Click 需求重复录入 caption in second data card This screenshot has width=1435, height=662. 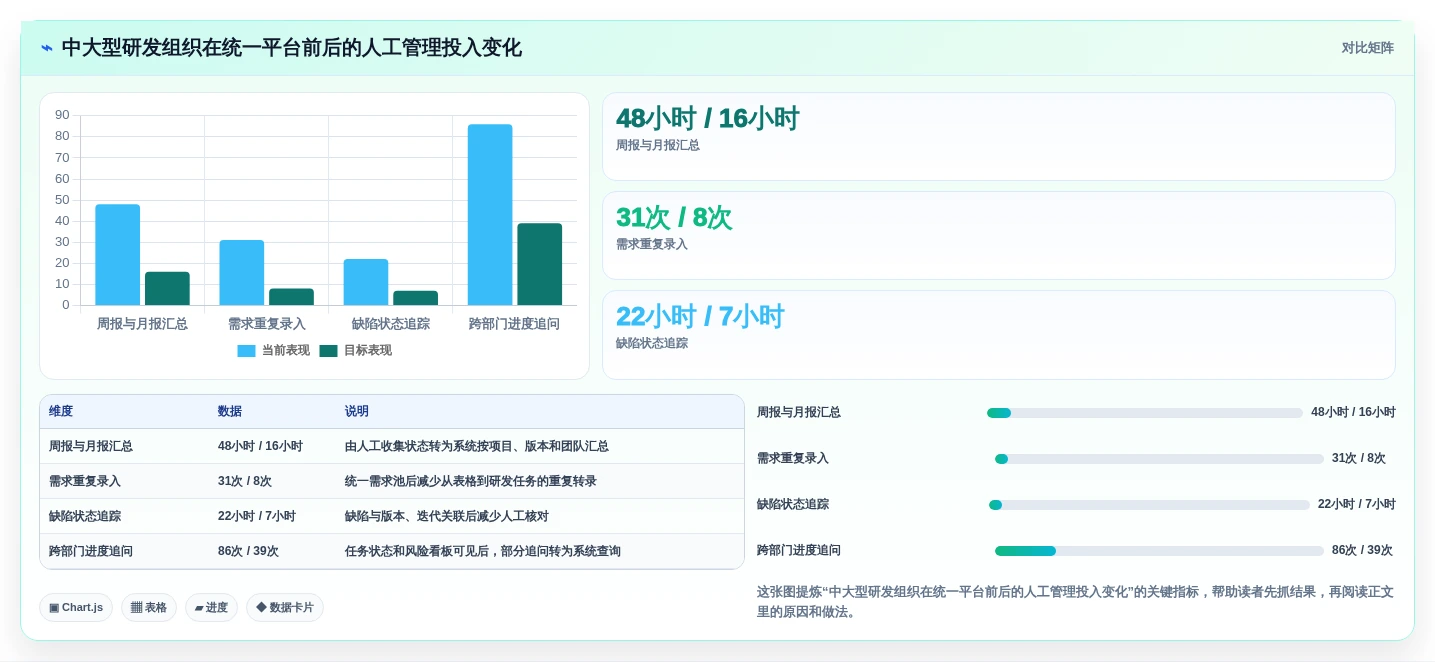(652, 245)
